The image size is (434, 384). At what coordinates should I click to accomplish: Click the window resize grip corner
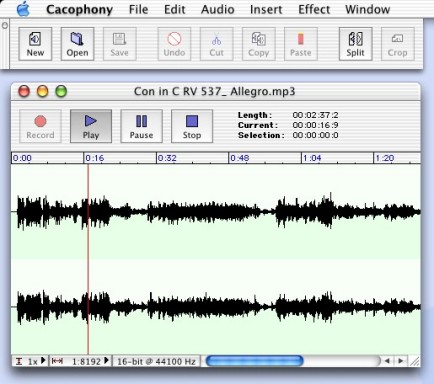point(415,361)
